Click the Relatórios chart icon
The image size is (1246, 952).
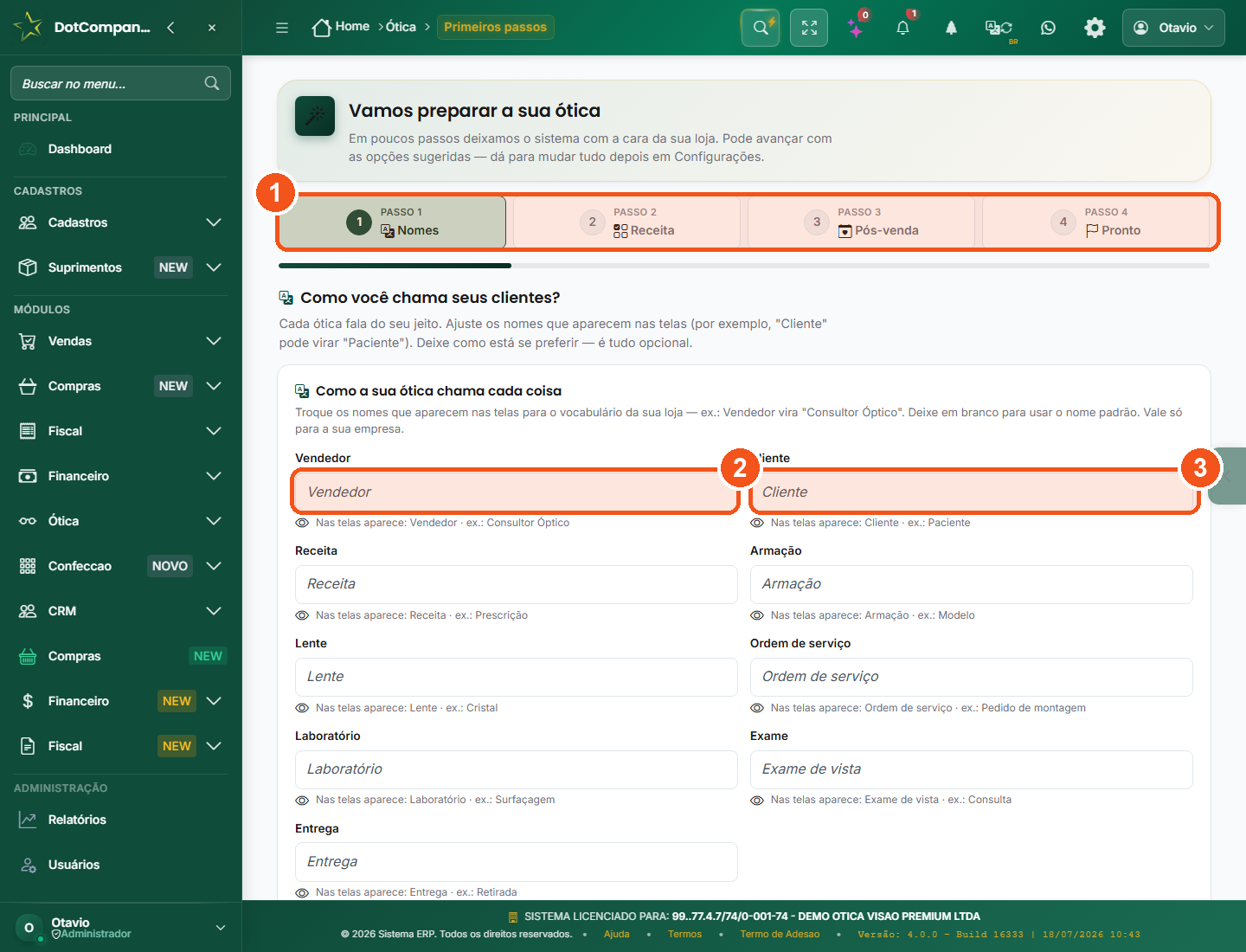[x=28, y=820]
